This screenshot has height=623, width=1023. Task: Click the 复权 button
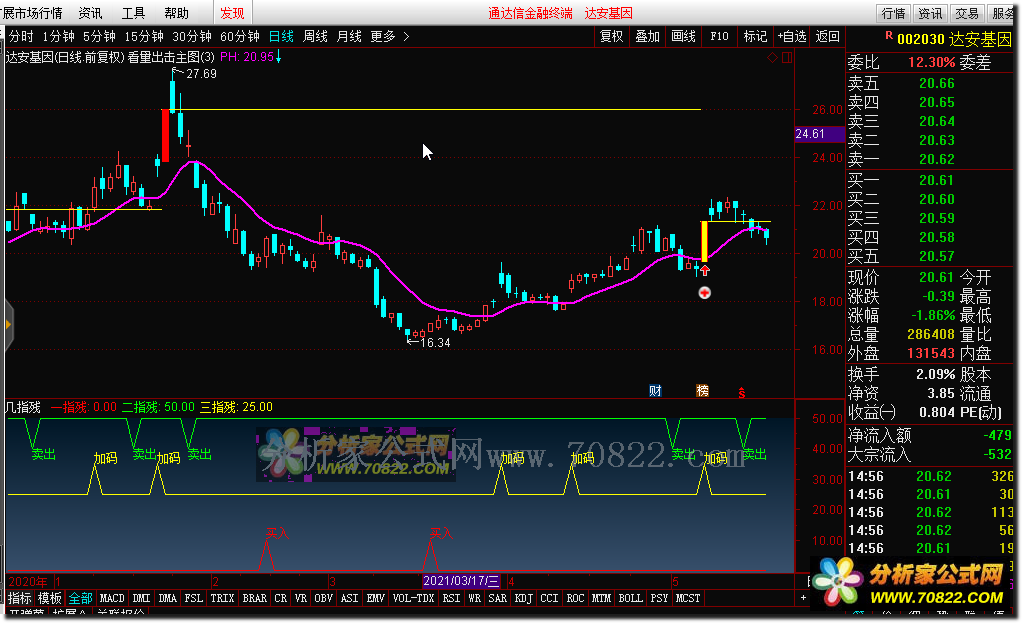(611, 37)
